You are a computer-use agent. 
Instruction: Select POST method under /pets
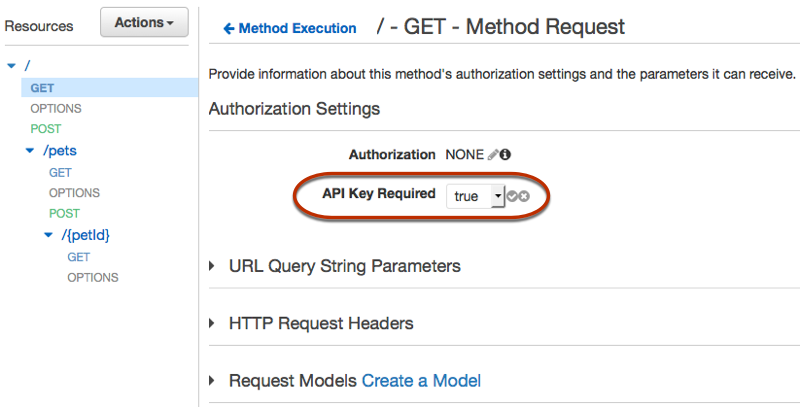(x=64, y=214)
